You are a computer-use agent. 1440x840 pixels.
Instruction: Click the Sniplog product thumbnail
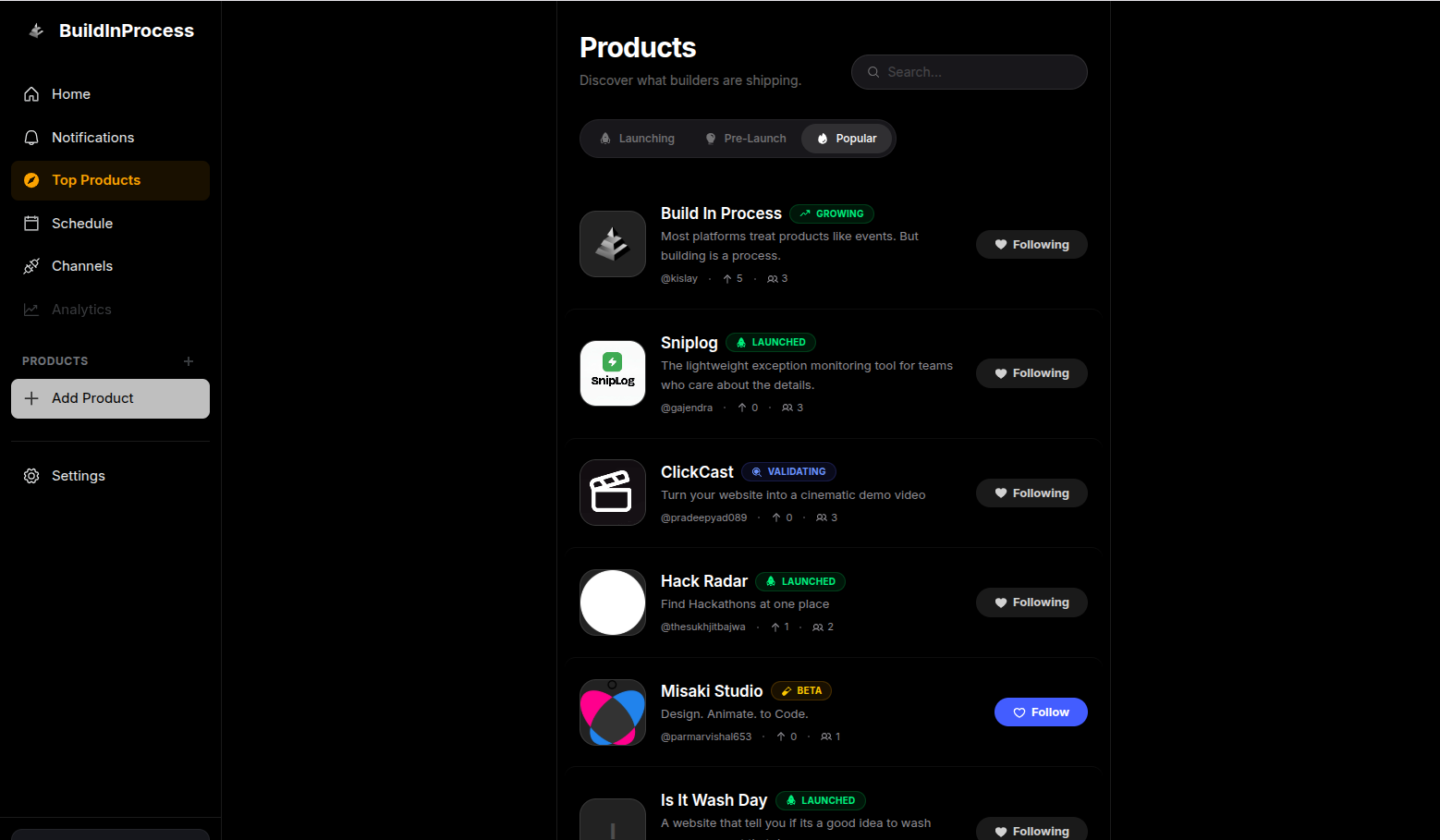point(612,372)
